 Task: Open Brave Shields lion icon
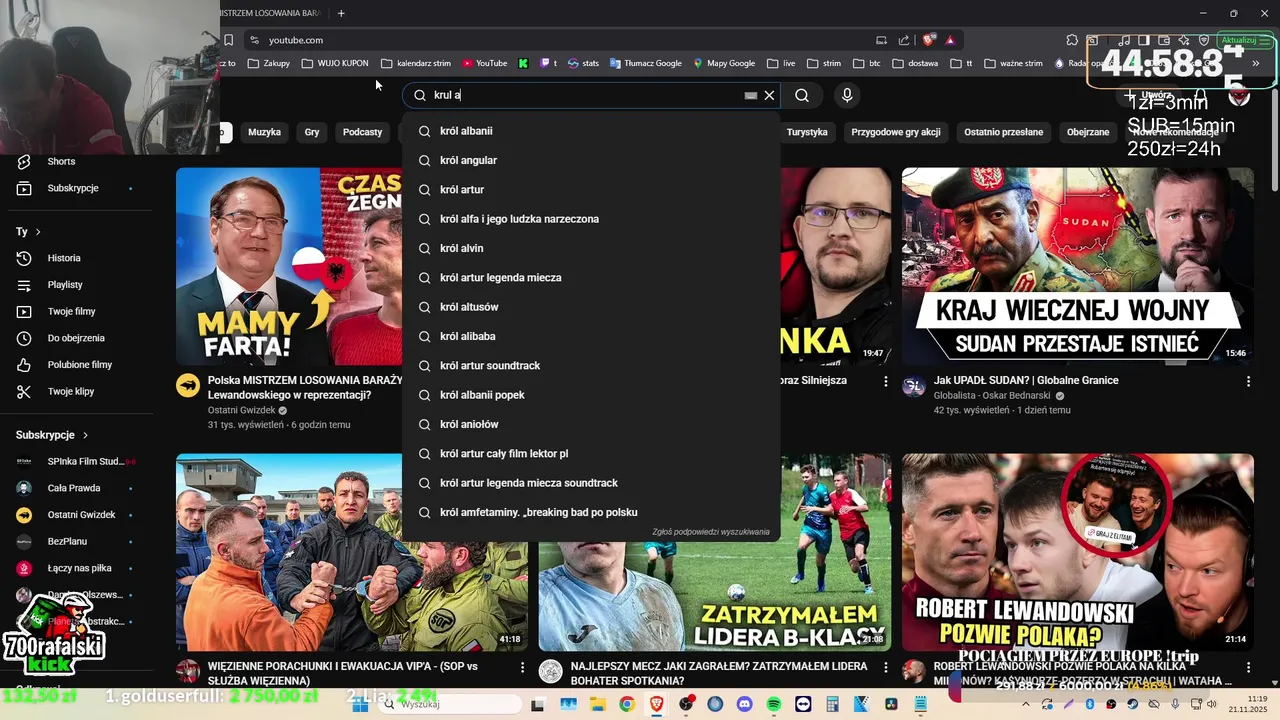click(x=929, y=40)
